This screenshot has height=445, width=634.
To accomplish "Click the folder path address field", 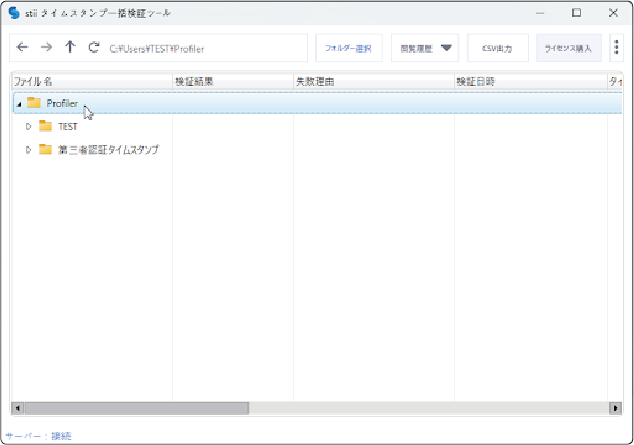I will click(x=205, y=48).
